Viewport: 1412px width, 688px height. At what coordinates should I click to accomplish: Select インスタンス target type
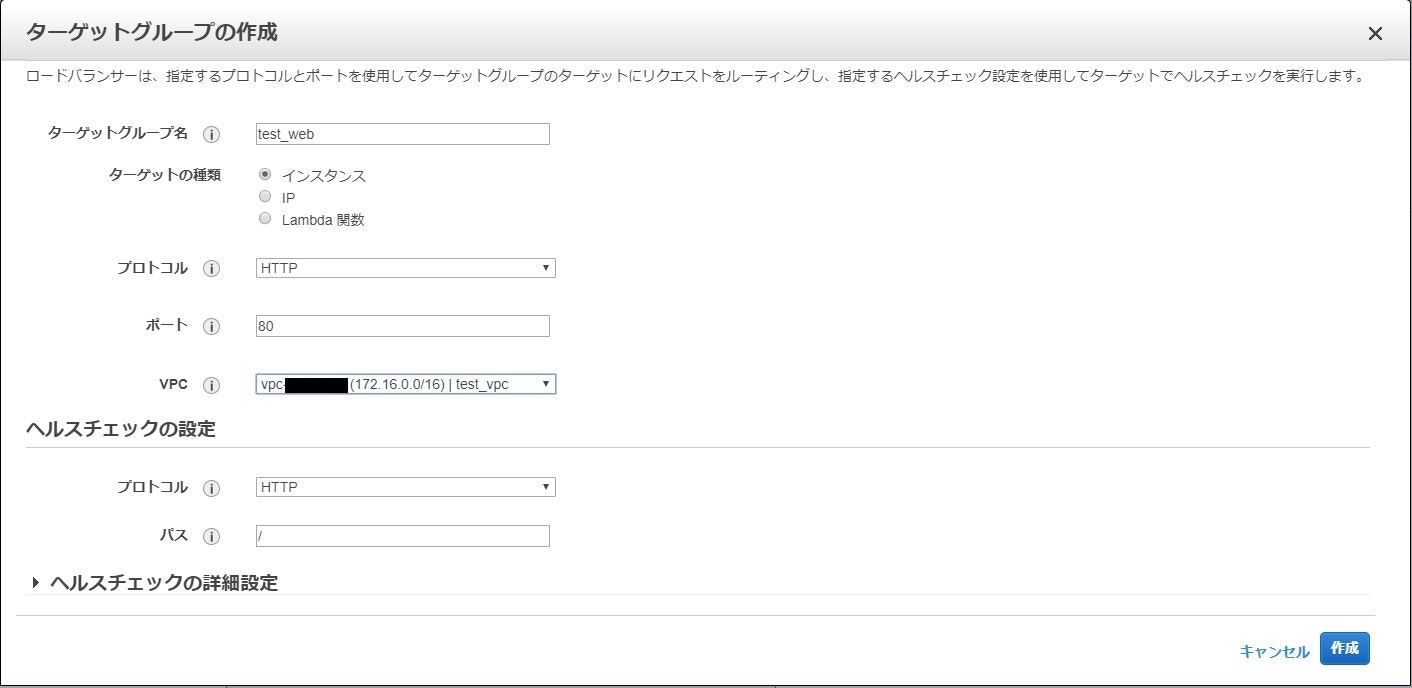pos(265,174)
